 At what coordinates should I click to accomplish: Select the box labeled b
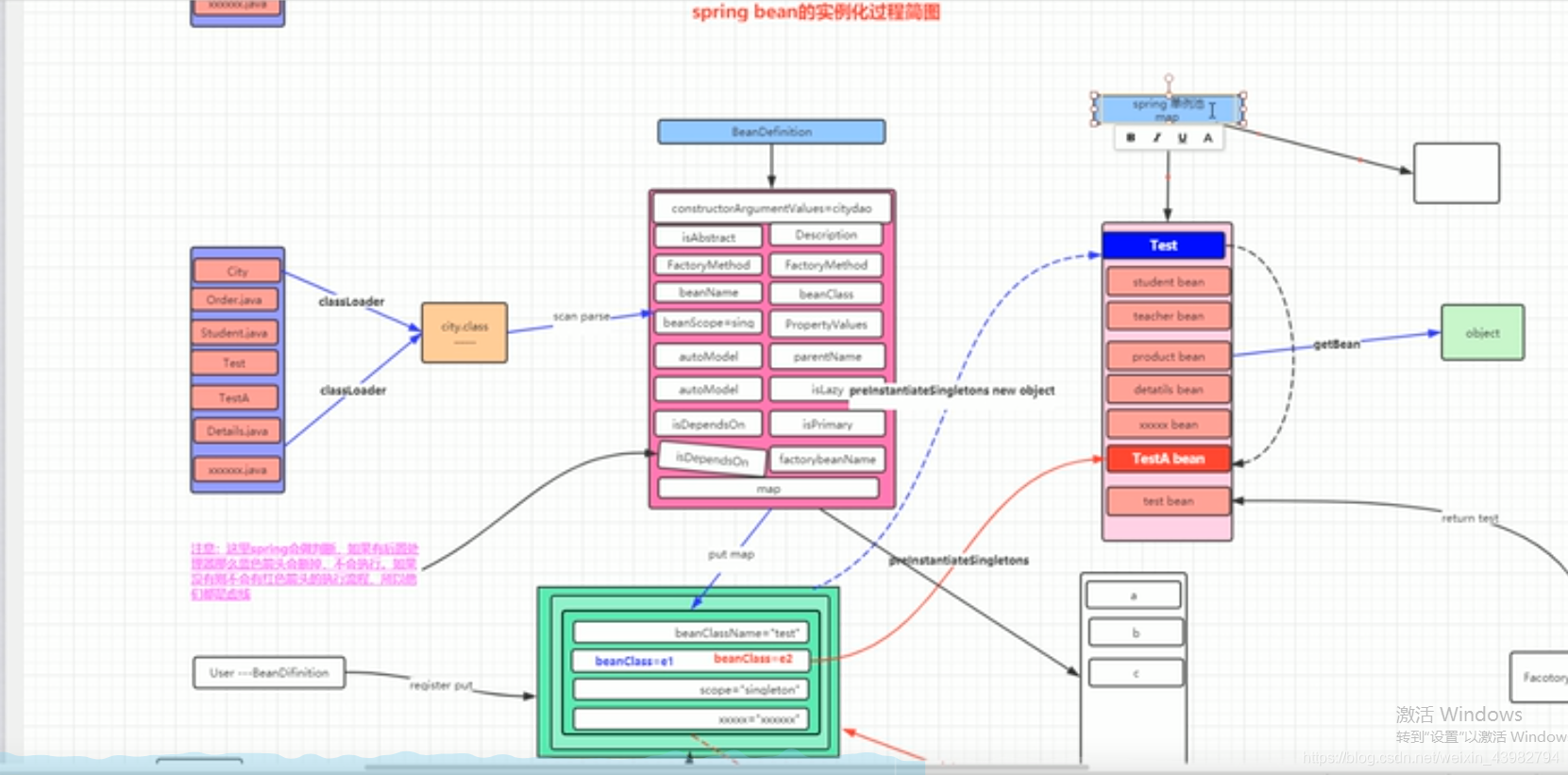click(1136, 632)
